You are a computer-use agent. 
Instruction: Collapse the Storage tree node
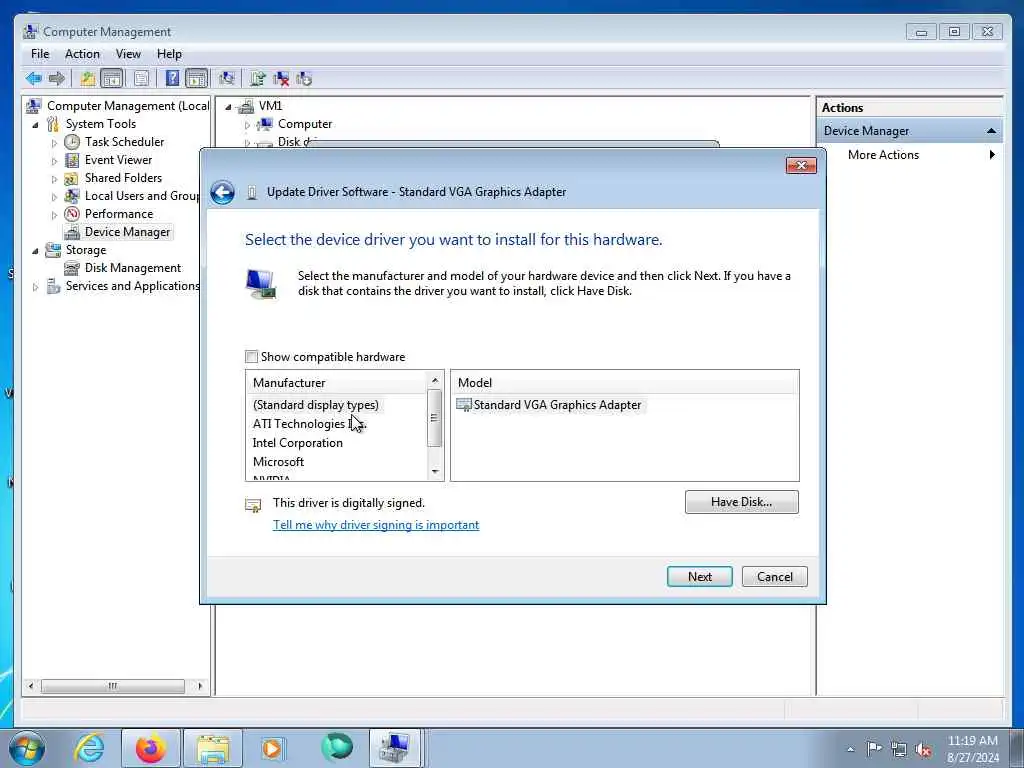(35, 250)
